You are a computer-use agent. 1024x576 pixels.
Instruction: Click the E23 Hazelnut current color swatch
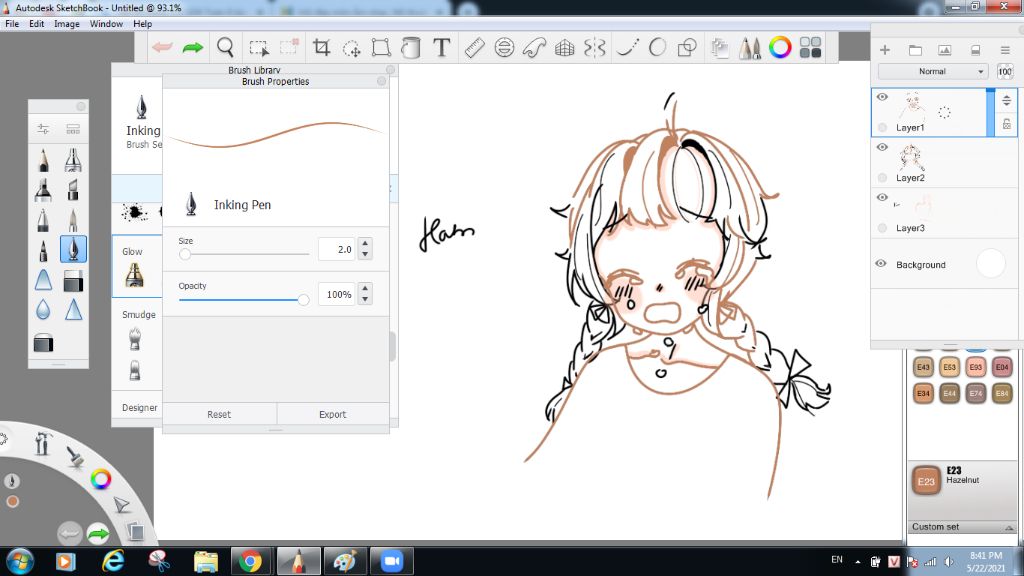[x=926, y=481]
